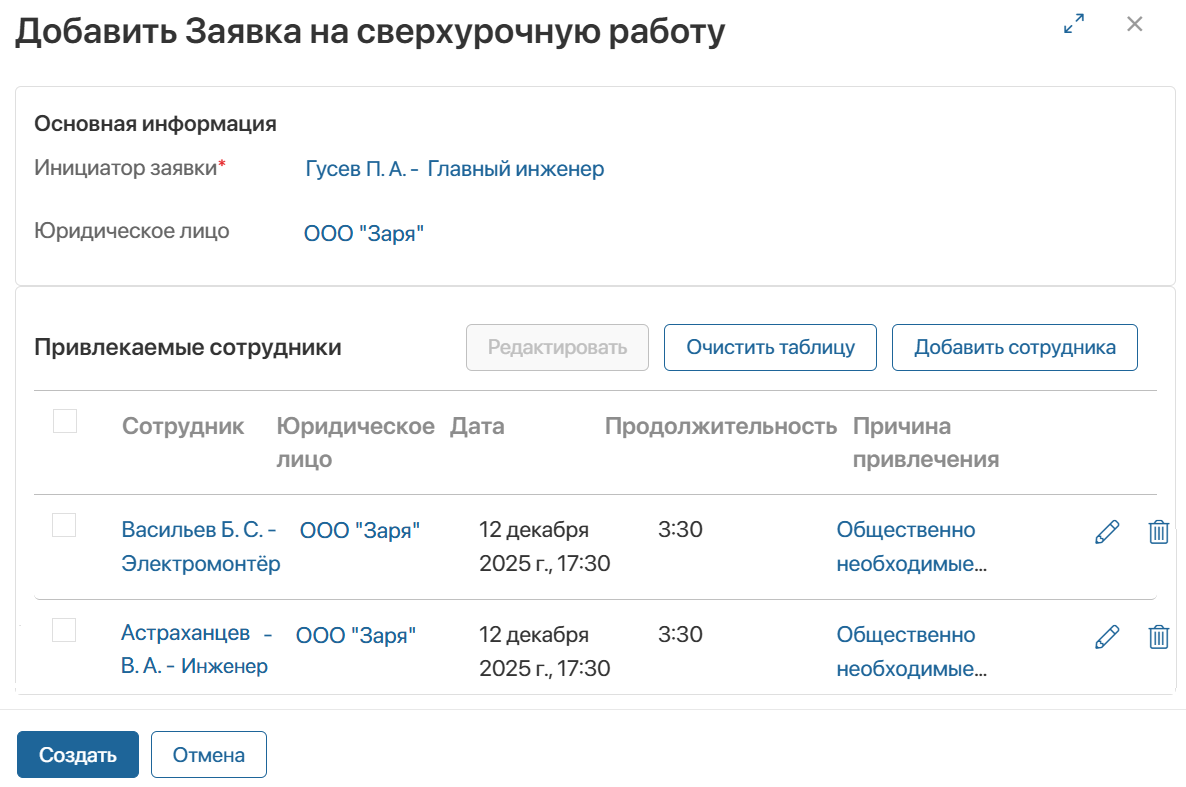Click the Привлекаемые сотрудники section heading
The width and height of the screenshot is (1186, 787).
[188, 347]
